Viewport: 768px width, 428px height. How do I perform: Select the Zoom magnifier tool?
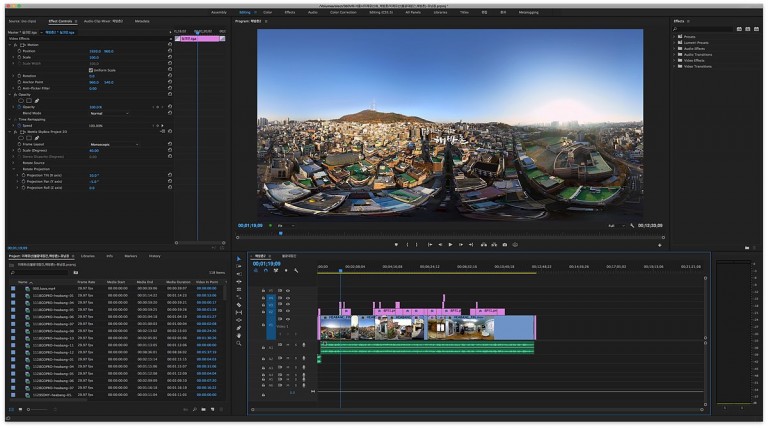[x=239, y=342]
